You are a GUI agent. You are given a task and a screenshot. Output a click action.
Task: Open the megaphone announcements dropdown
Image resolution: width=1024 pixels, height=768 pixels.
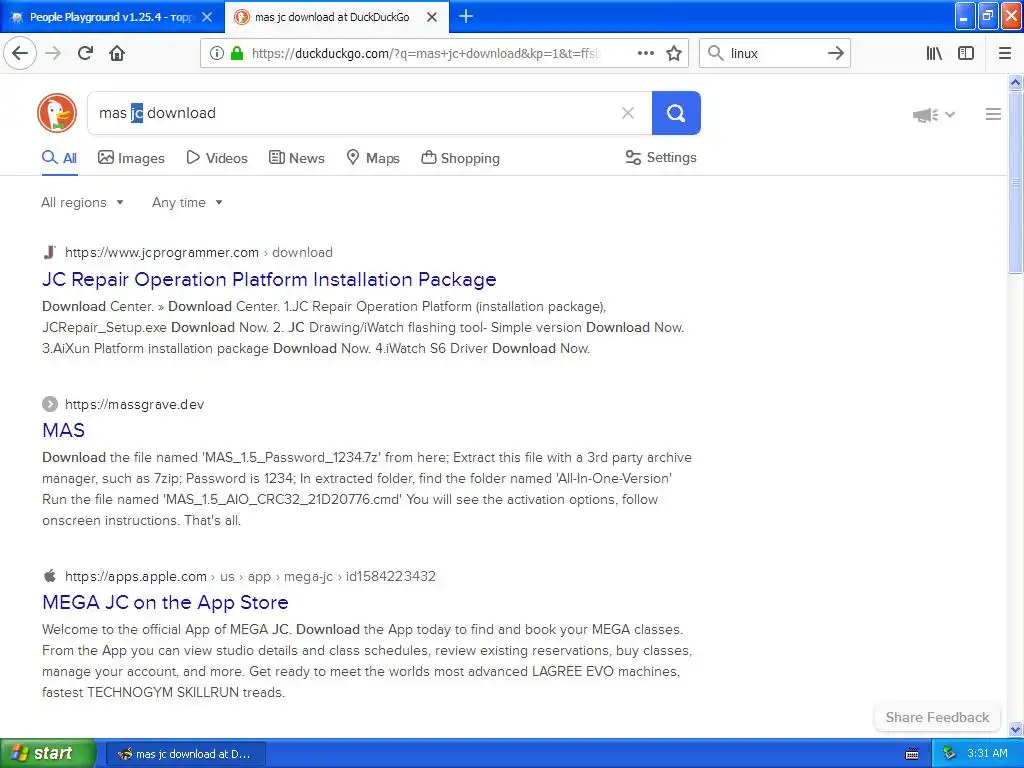(x=933, y=115)
